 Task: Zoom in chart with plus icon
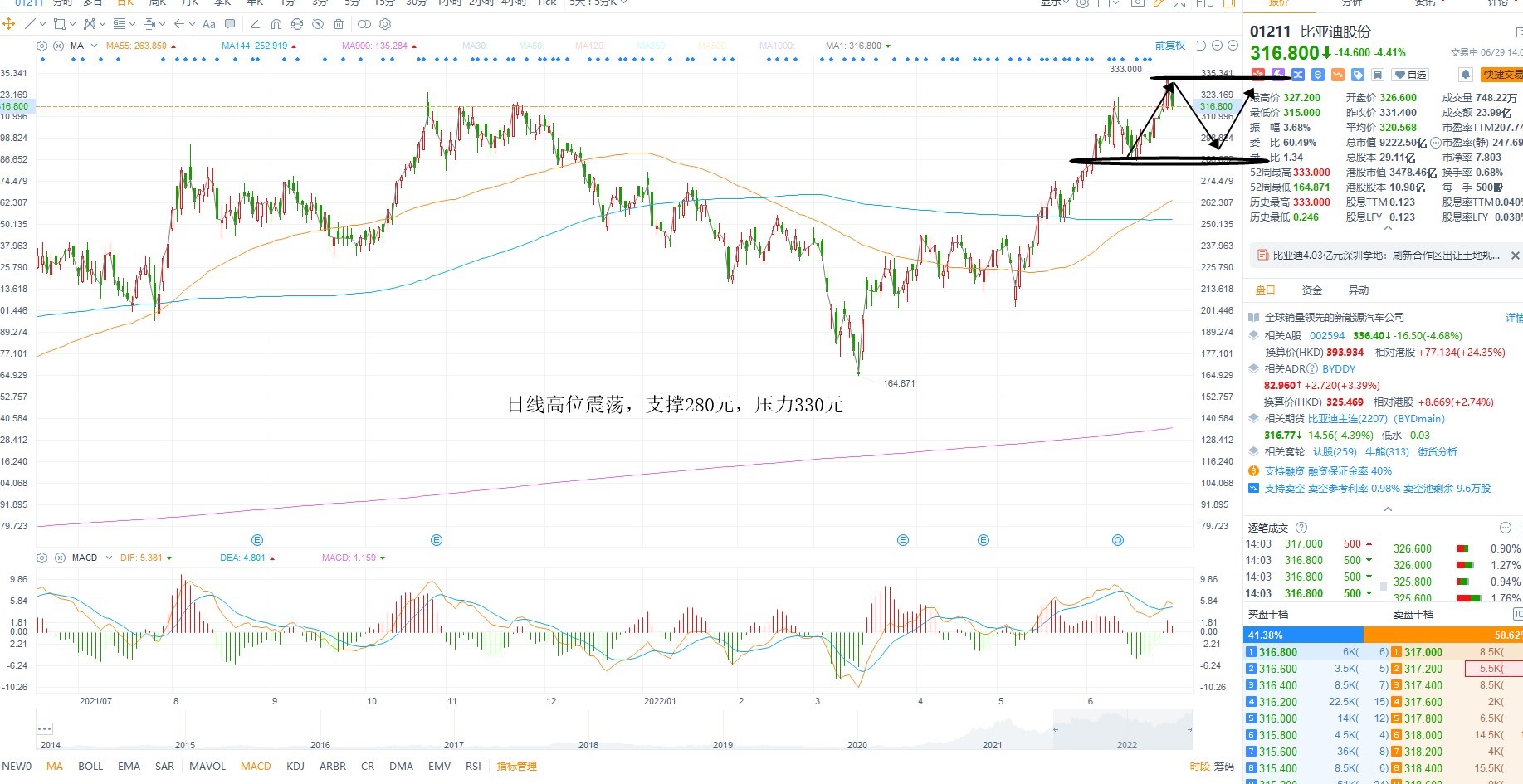pos(1233,46)
